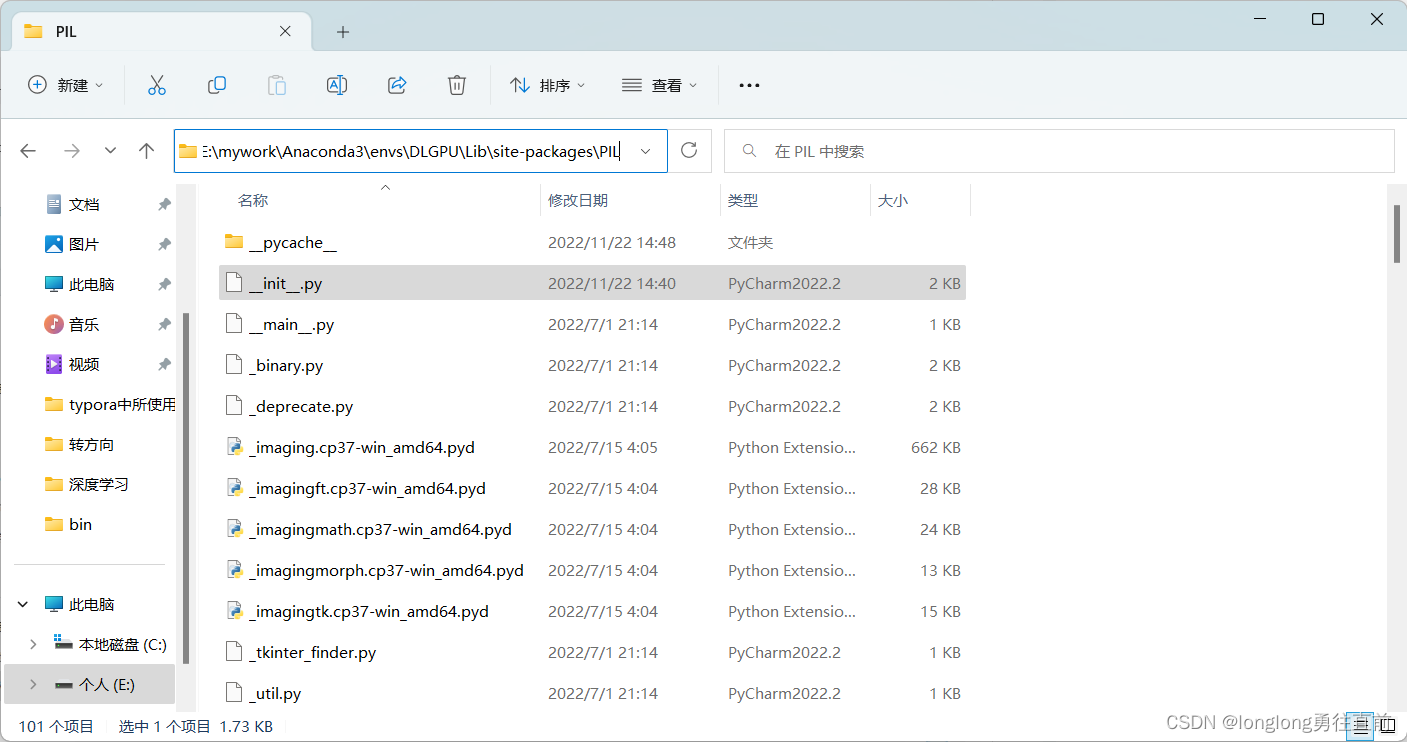Click in the 在 PIL 中搜索 search field
The width and height of the screenshot is (1407, 742).
(x=1059, y=151)
